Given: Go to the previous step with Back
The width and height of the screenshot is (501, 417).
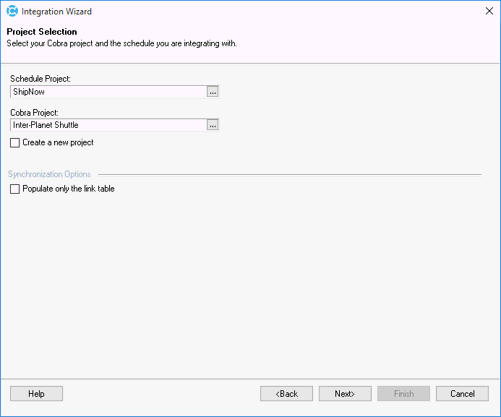Looking at the screenshot, I should point(286,394).
